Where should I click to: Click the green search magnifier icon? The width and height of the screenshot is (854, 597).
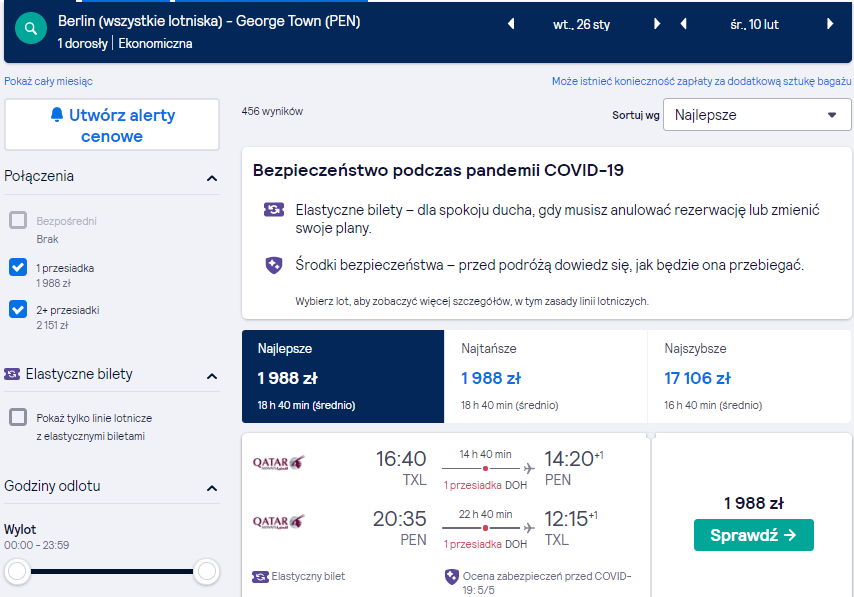[x=31, y=28]
